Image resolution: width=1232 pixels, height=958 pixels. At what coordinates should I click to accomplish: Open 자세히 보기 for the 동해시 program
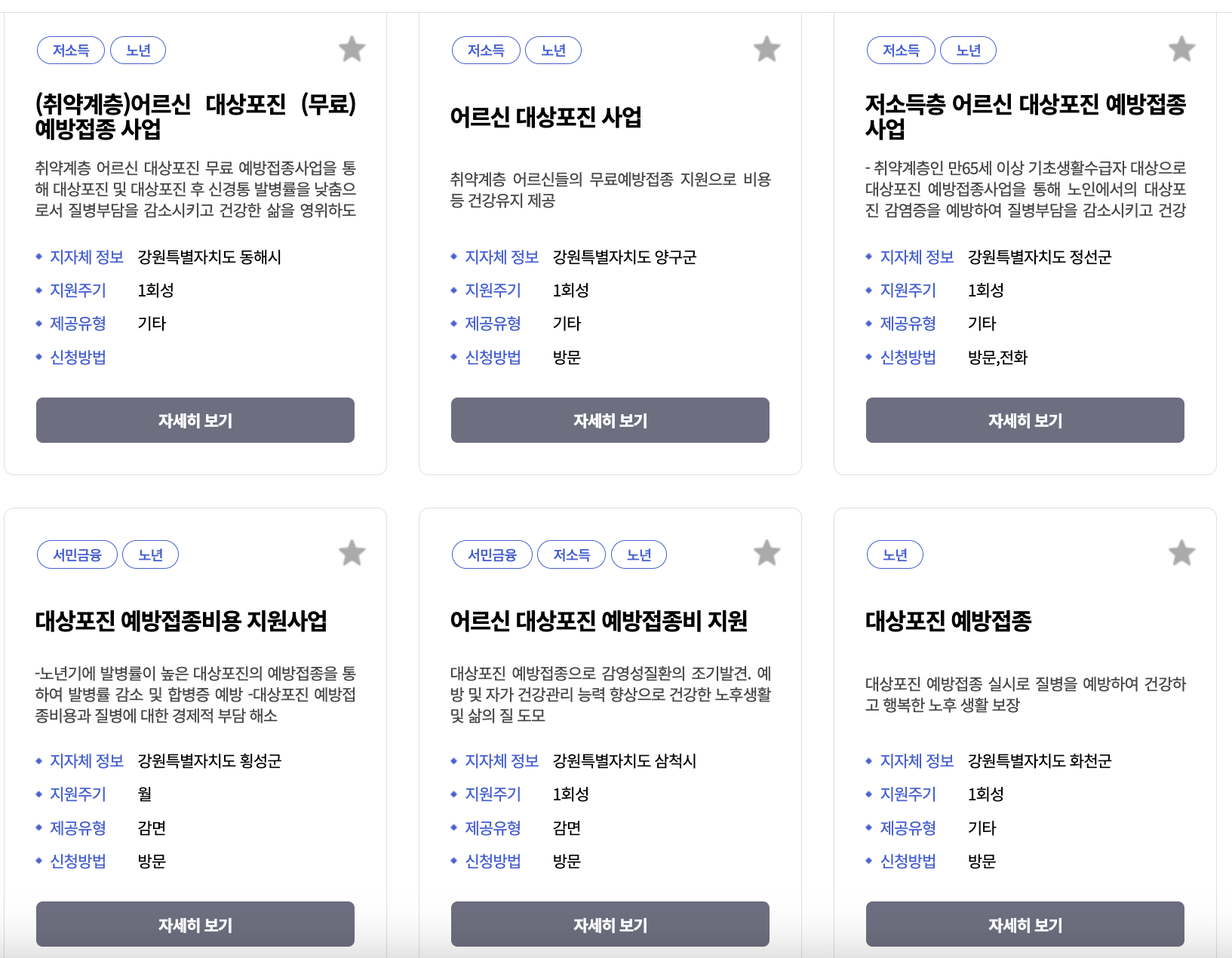[x=195, y=420]
